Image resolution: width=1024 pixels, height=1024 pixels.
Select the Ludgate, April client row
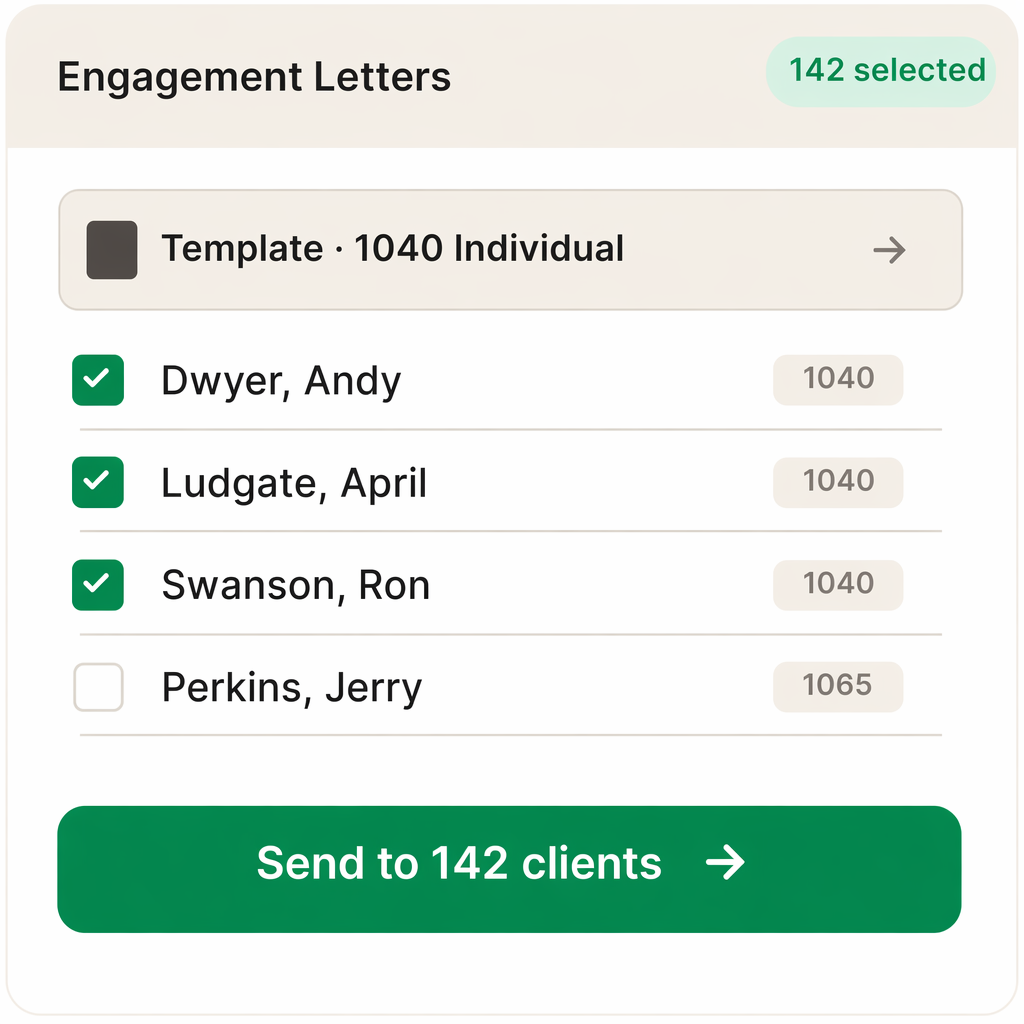[x=293, y=482]
